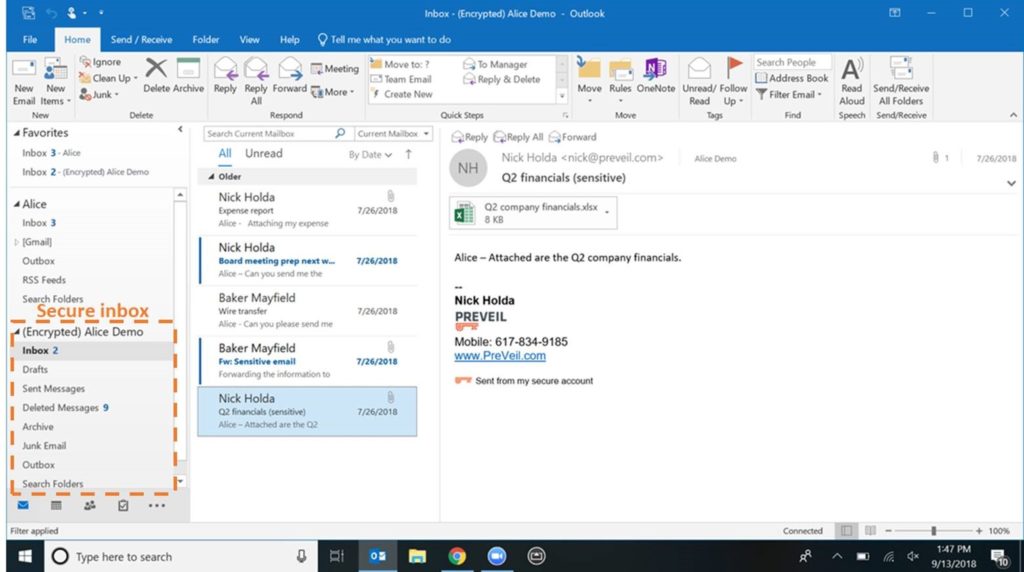
Task: Delete the selected message
Action: pyautogui.click(x=156, y=76)
